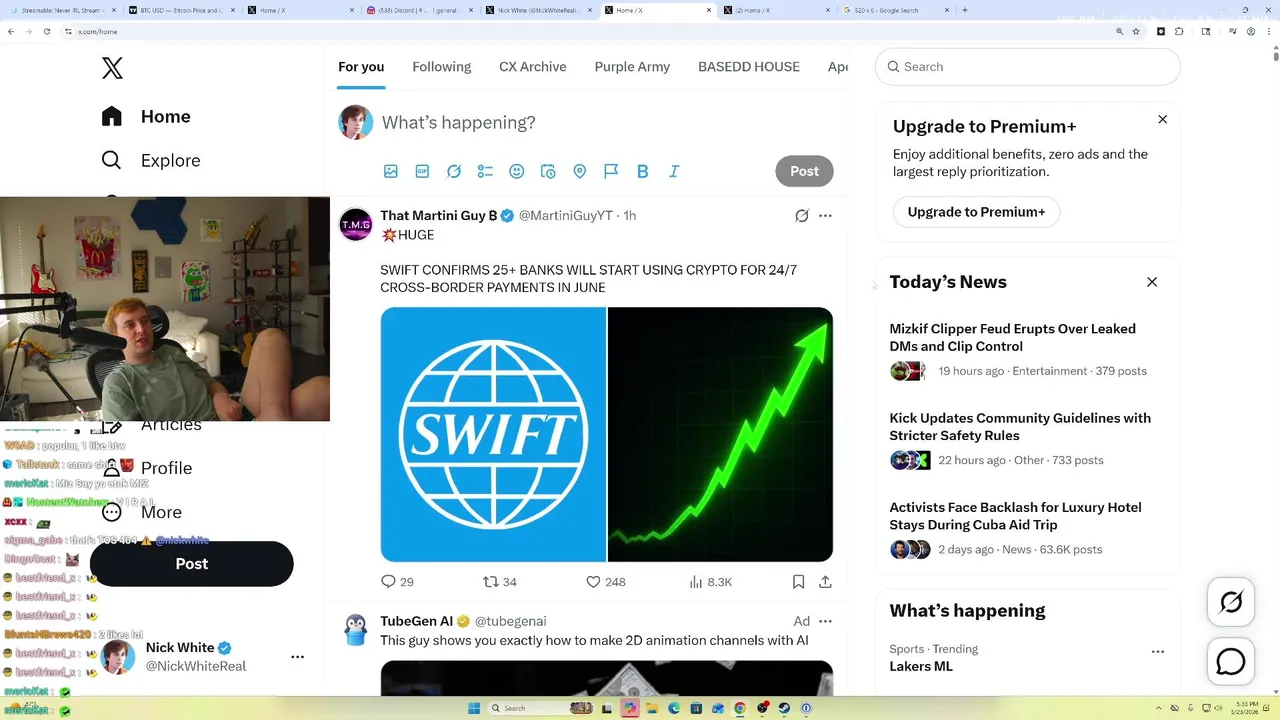Open Explore in the left sidebar
The height and width of the screenshot is (720, 1280).
pos(151,160)
